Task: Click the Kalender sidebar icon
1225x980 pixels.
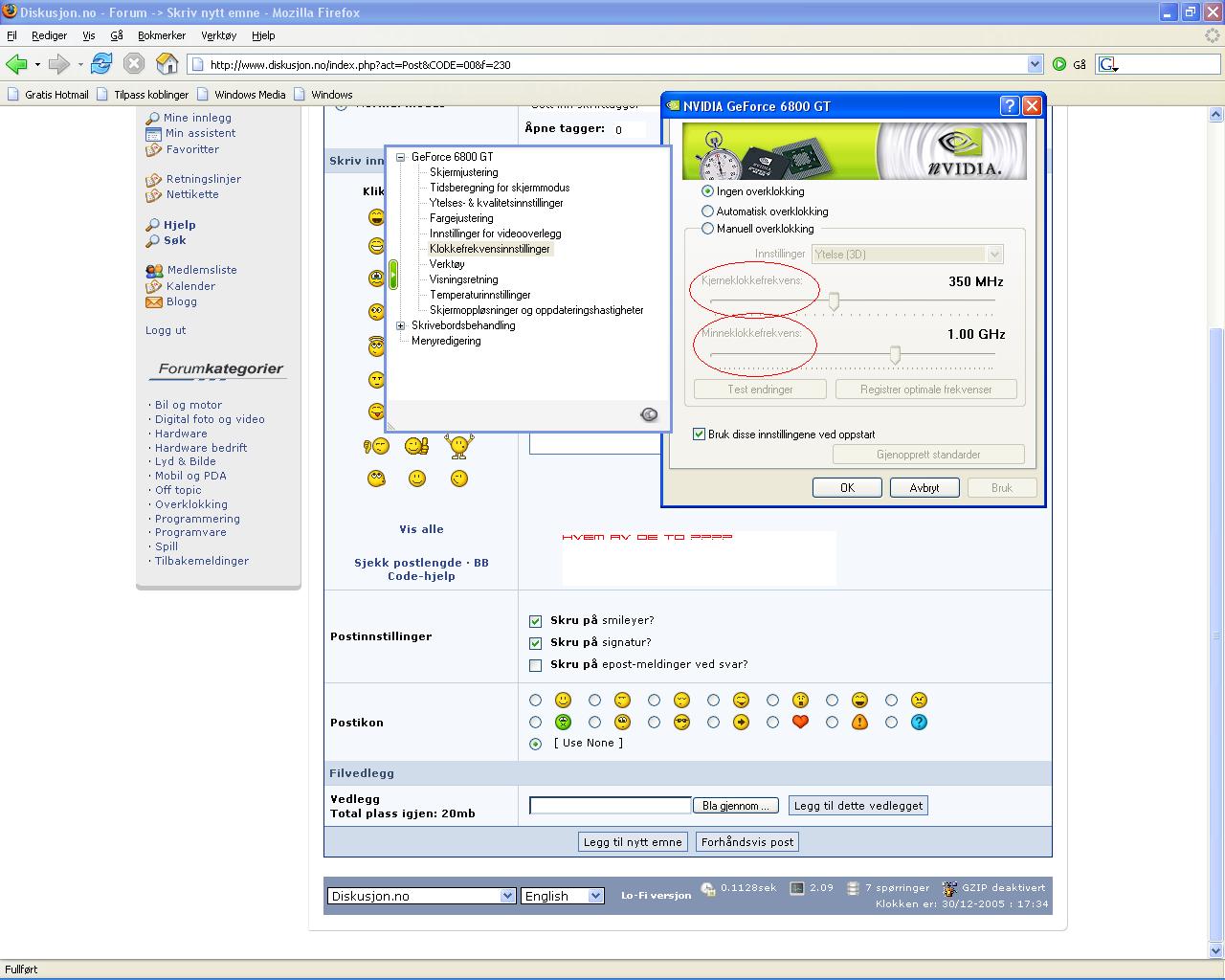Action: (153, 286)
